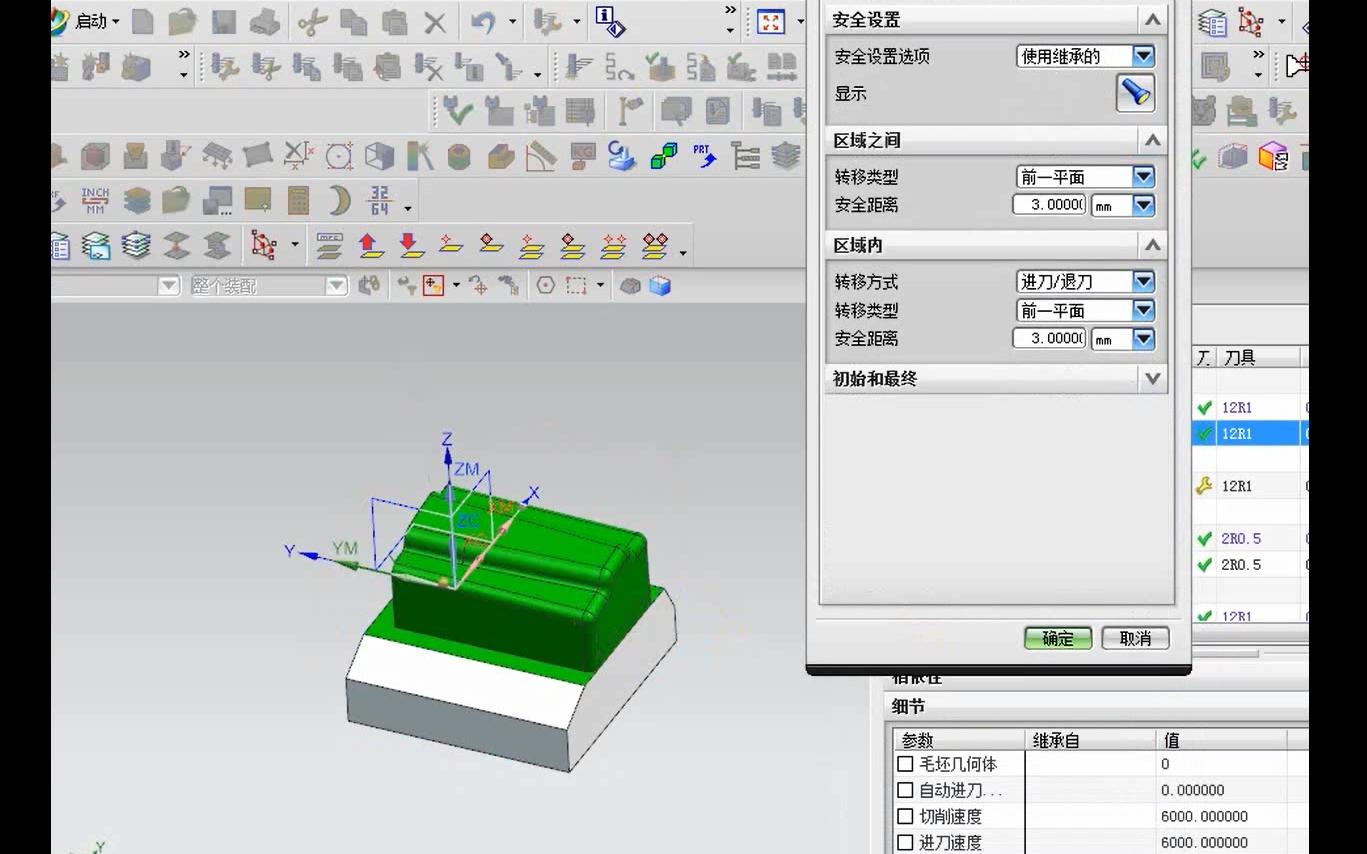This screenshot has width=1367, height=854.
Task: Click the 取消 button
Action: [x=1136, y=638]
